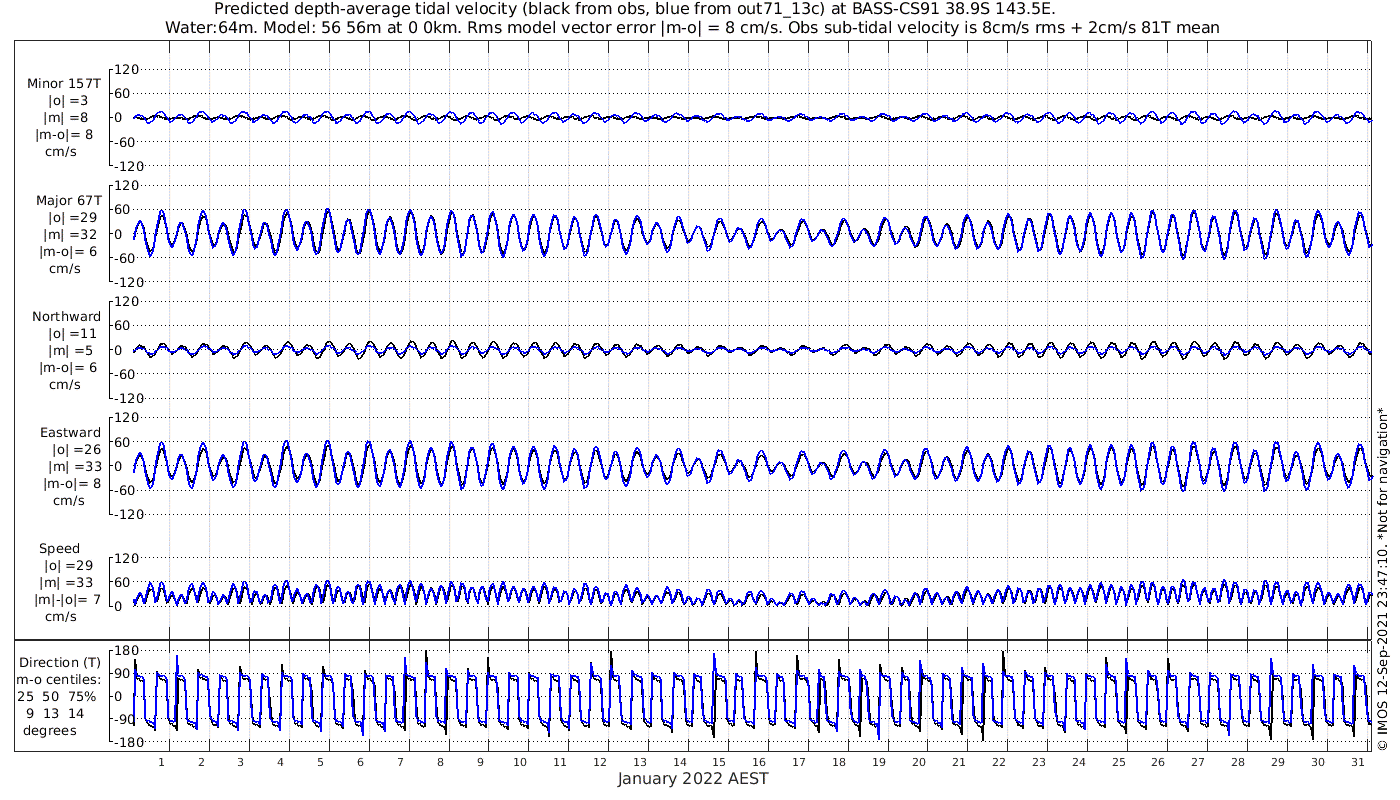Click the 'm-o centiles' label text

tap(61, 682)
